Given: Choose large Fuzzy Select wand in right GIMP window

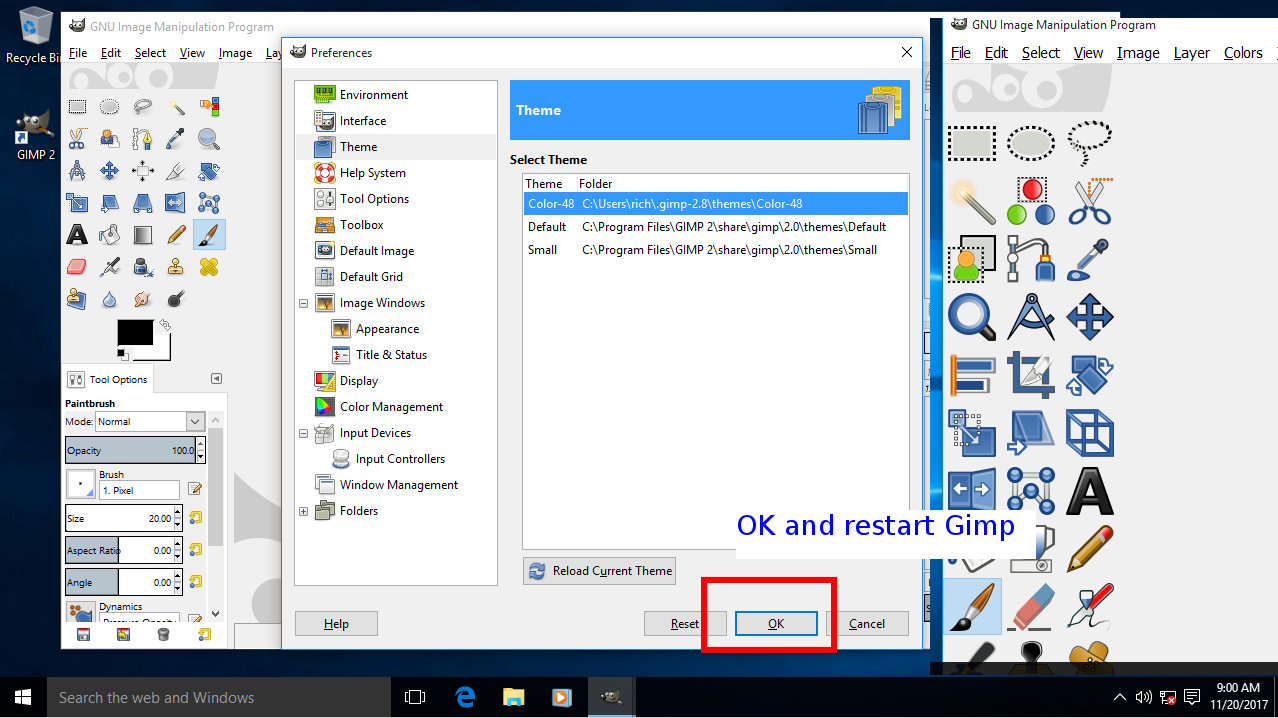Looking at the screenshot, I should (971, 201).
